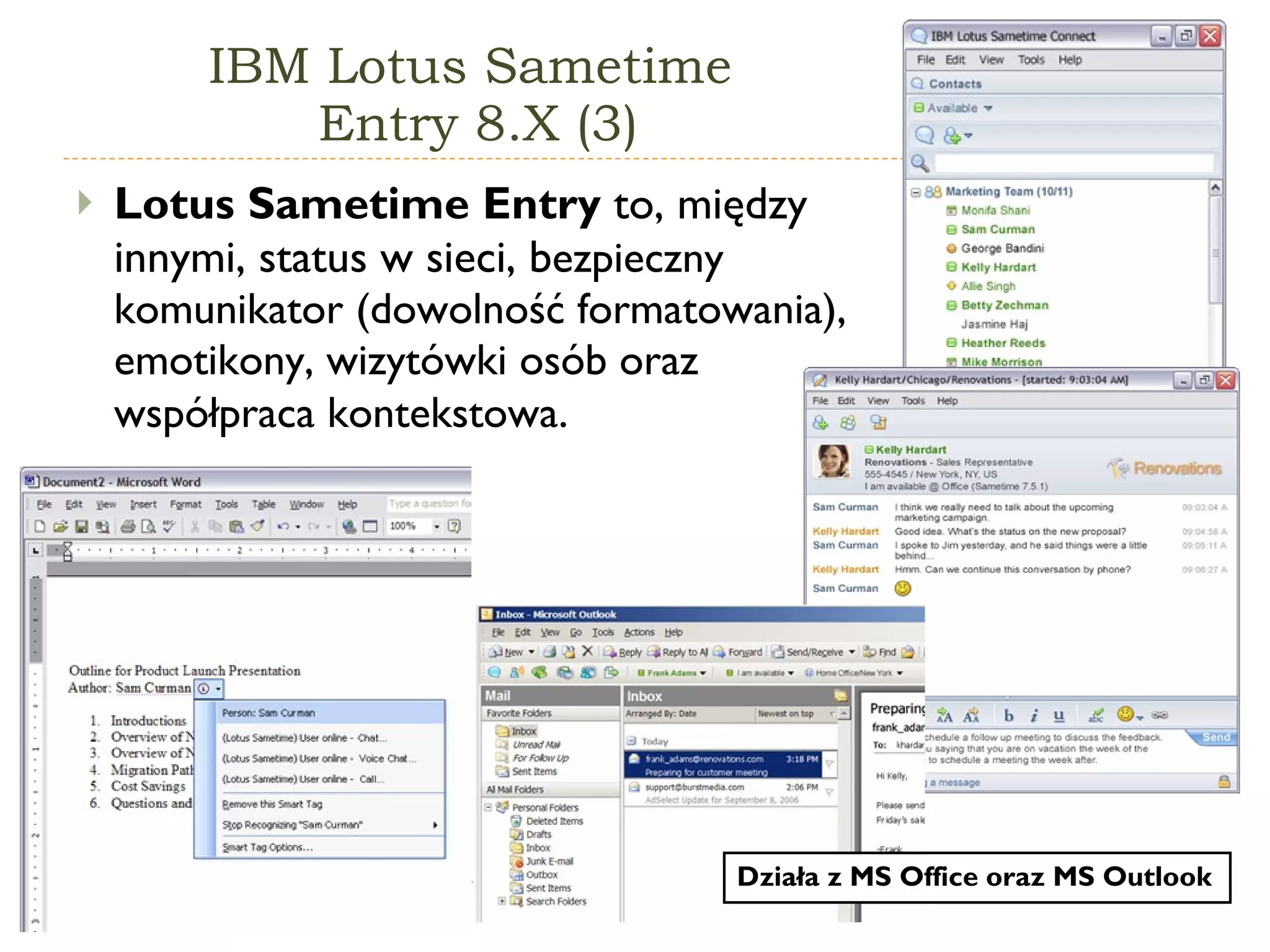Image resolution: width=1270 pixels, height=952 pixels.
Task: Open the Junk E-mail folder in Outlook
Action: [x=542, y=862]
